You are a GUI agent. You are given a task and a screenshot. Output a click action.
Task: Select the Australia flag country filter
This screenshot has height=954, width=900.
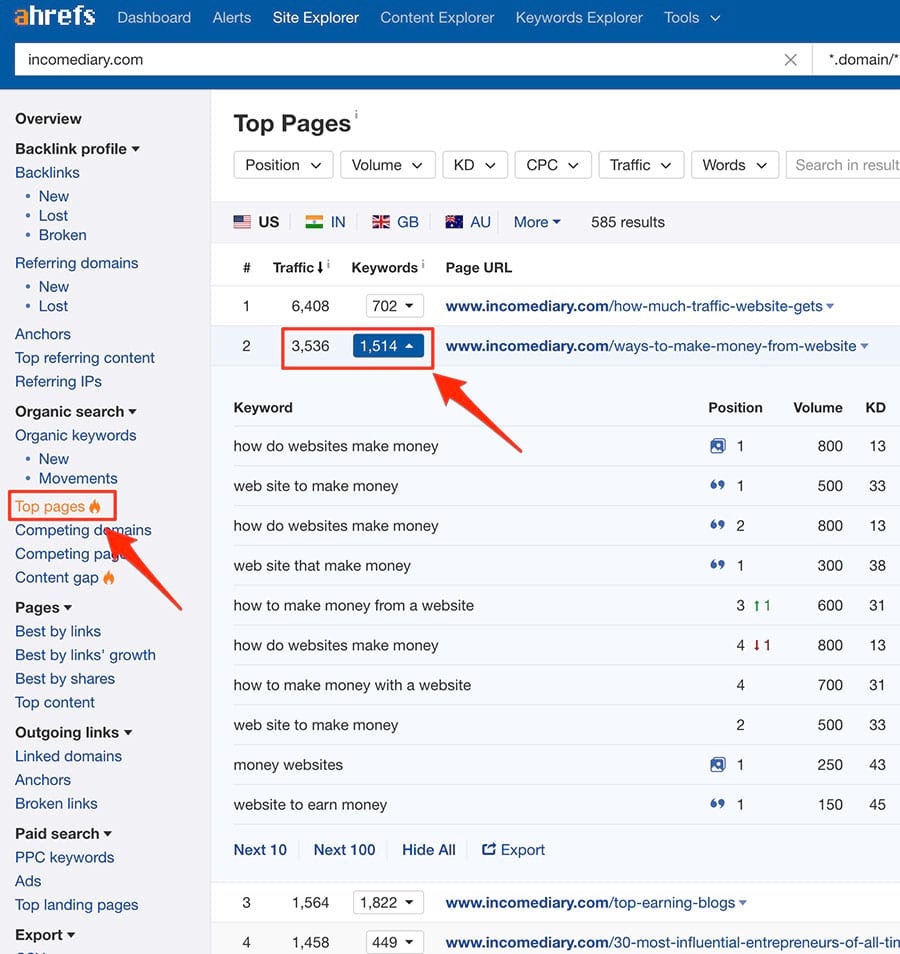[467, 222]
